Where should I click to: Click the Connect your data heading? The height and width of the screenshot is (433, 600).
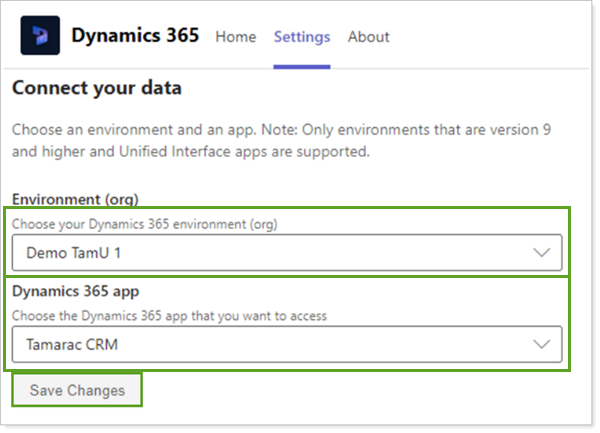(x=97, y=89)
